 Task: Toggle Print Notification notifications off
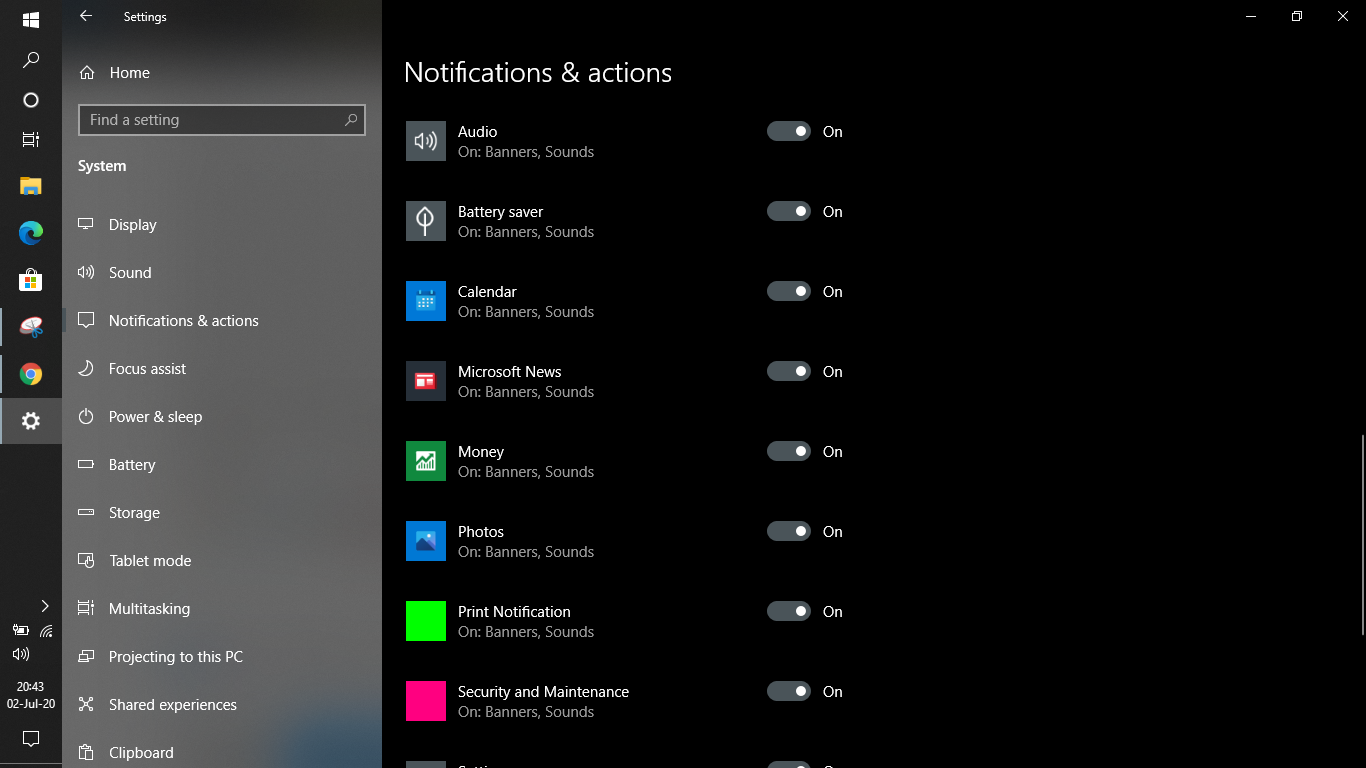point(789,611)
